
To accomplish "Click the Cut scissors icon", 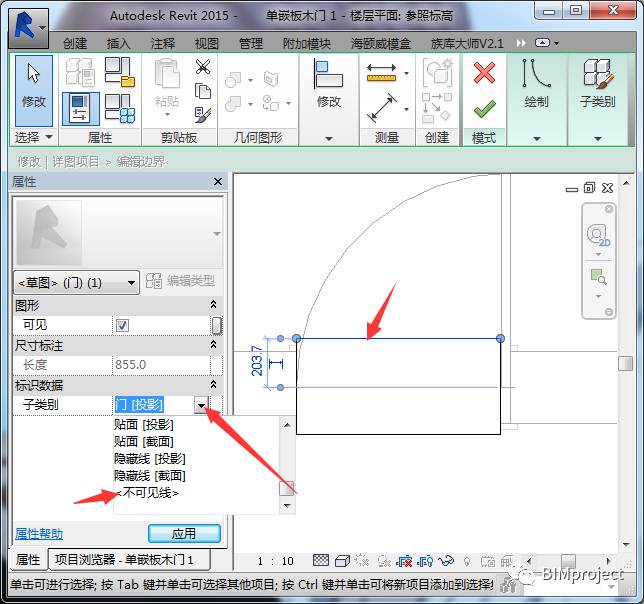I will (202, 67).
